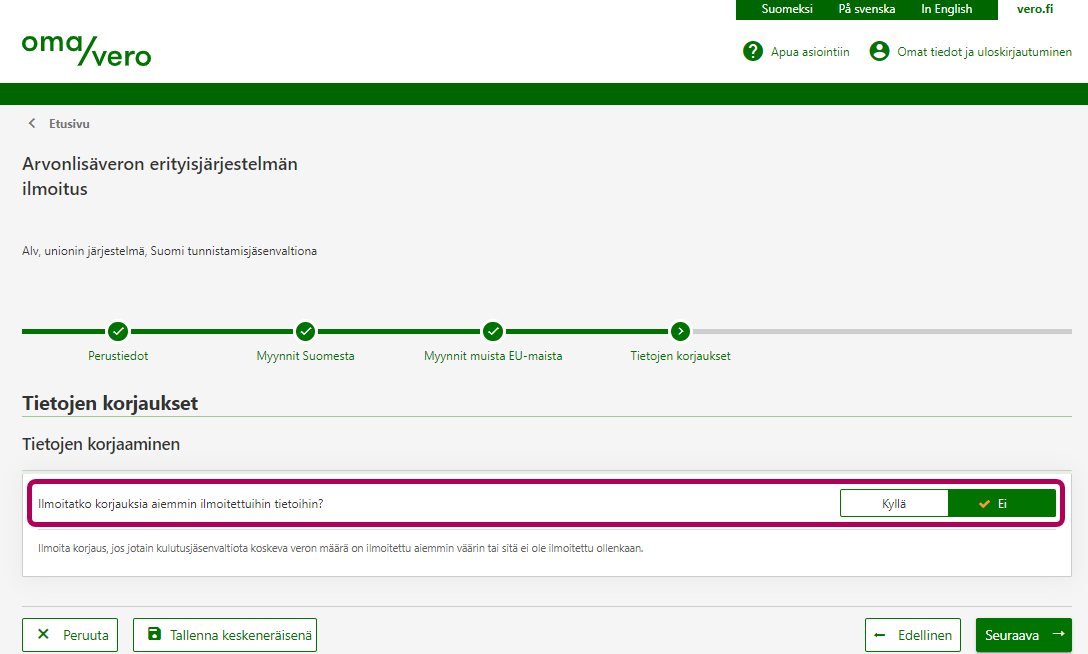This screenshot has width=1088, height=654.
Task: Click the Myynnit muista EU-maista step circle
Action: [x=493, y=331]
